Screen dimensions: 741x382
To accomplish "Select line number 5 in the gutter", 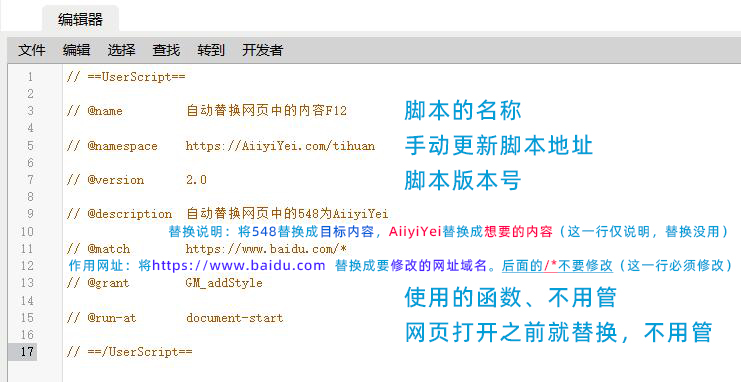I will click(x=30, y=146).
